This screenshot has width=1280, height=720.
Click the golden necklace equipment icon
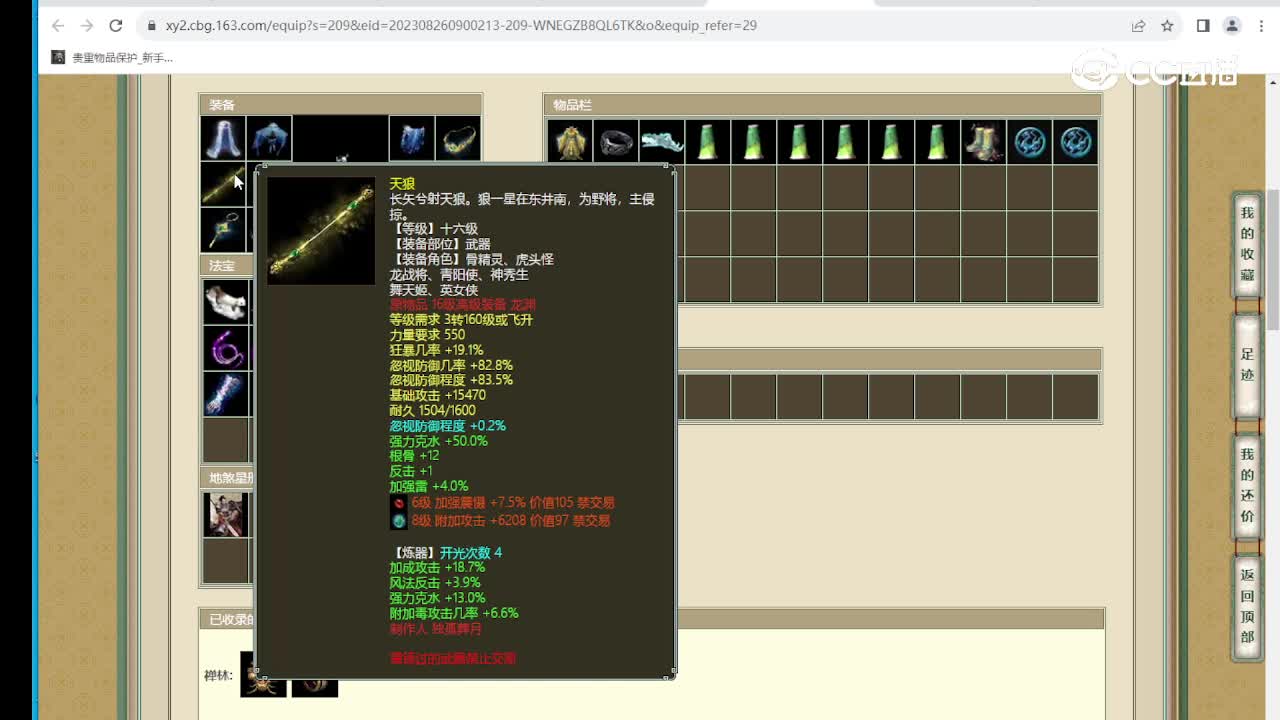[458, 138]
